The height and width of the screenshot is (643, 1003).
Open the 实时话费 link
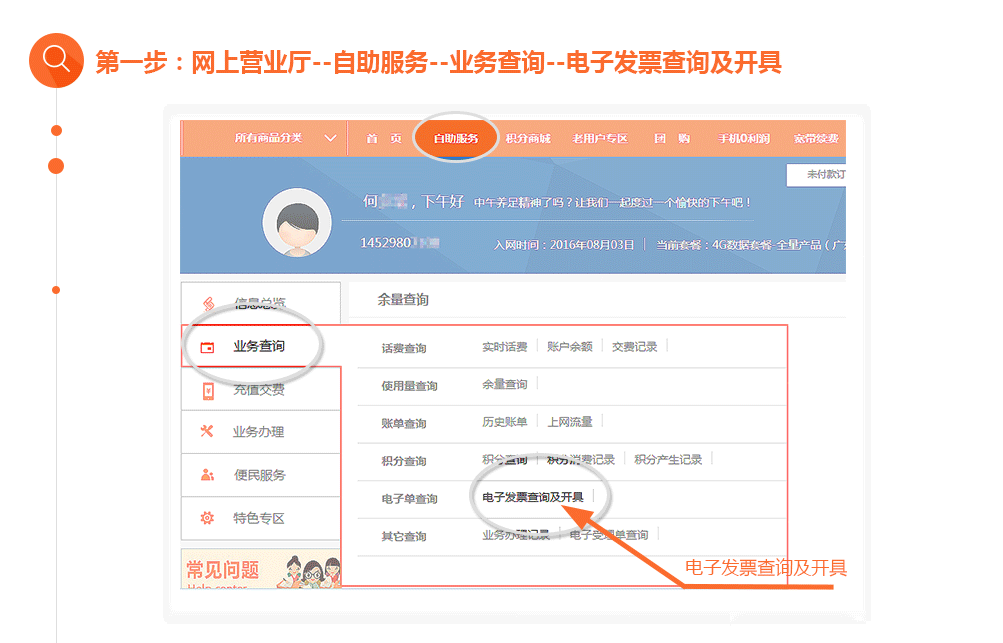505,347
